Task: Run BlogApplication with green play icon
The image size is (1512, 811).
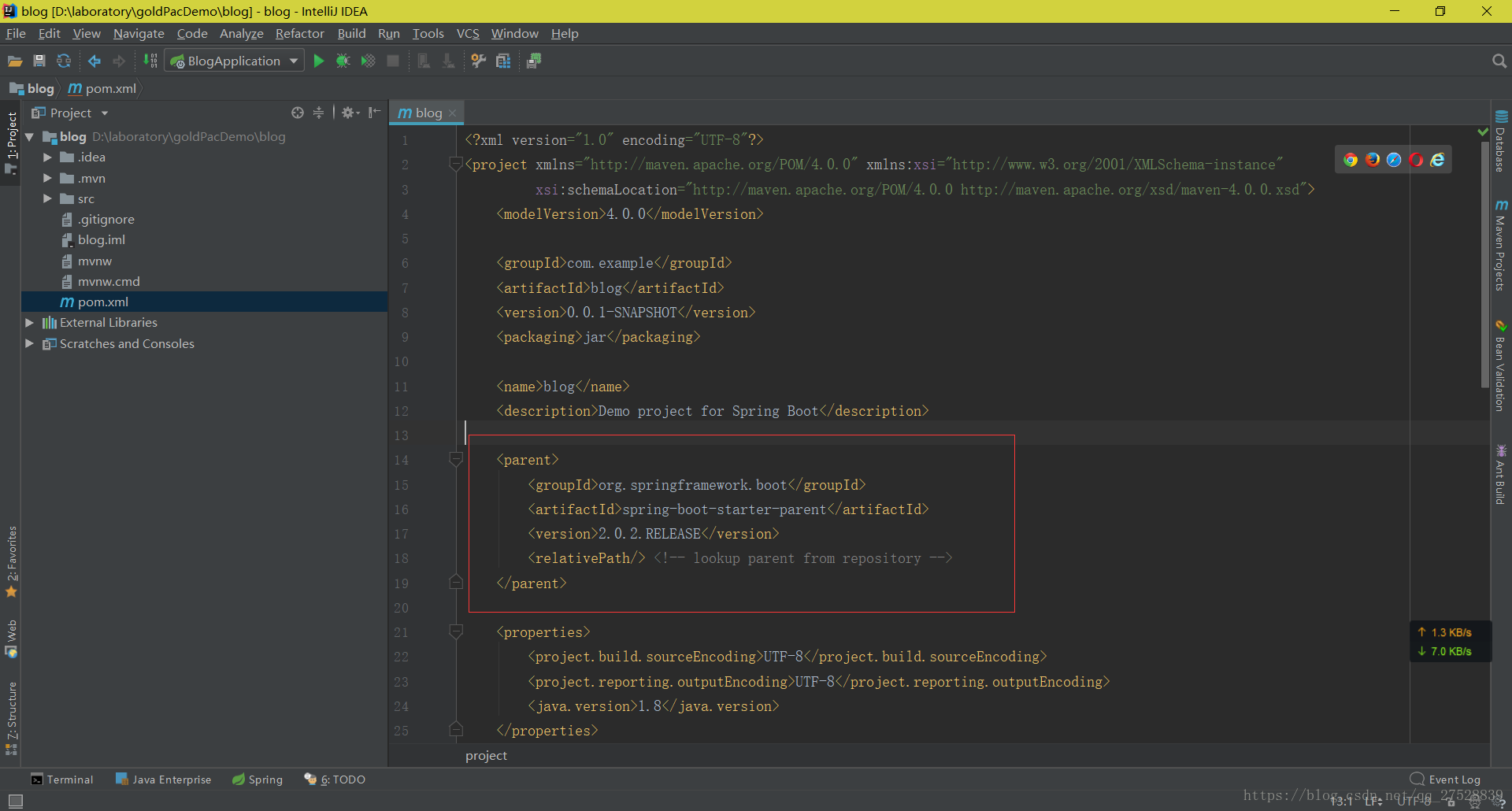Action: pyautogui.click(x=319, y=61)
